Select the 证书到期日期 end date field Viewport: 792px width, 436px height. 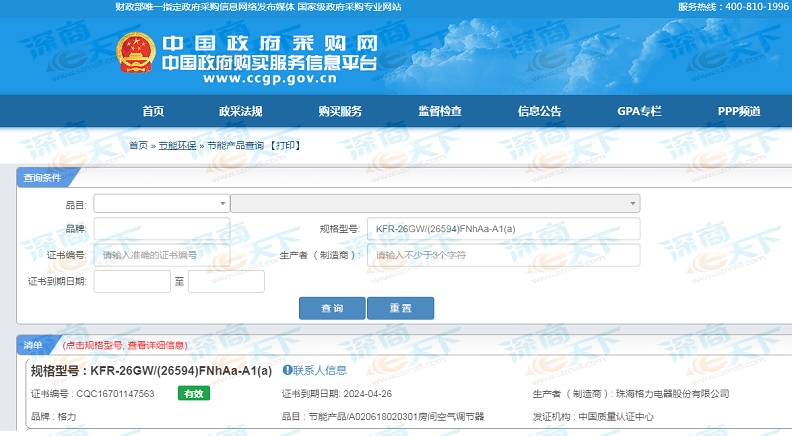(226, 281)
